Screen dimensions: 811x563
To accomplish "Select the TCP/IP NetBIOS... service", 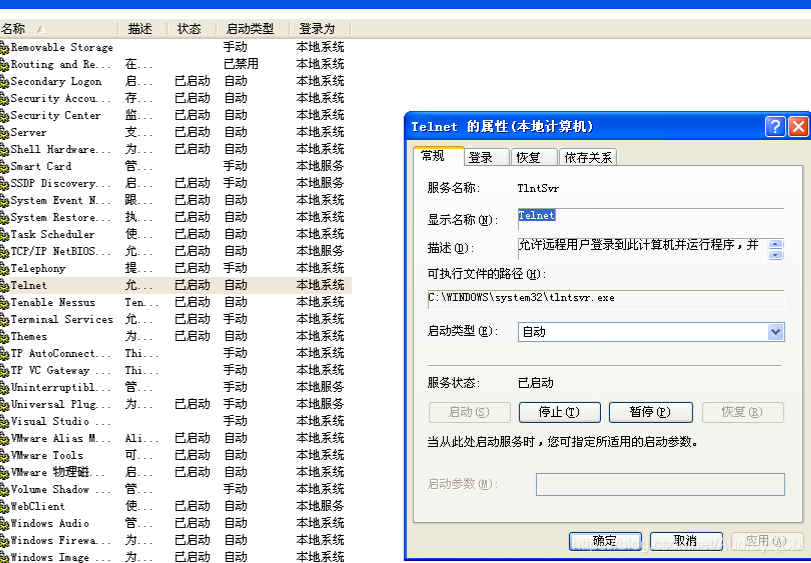I will coord(176,252).
